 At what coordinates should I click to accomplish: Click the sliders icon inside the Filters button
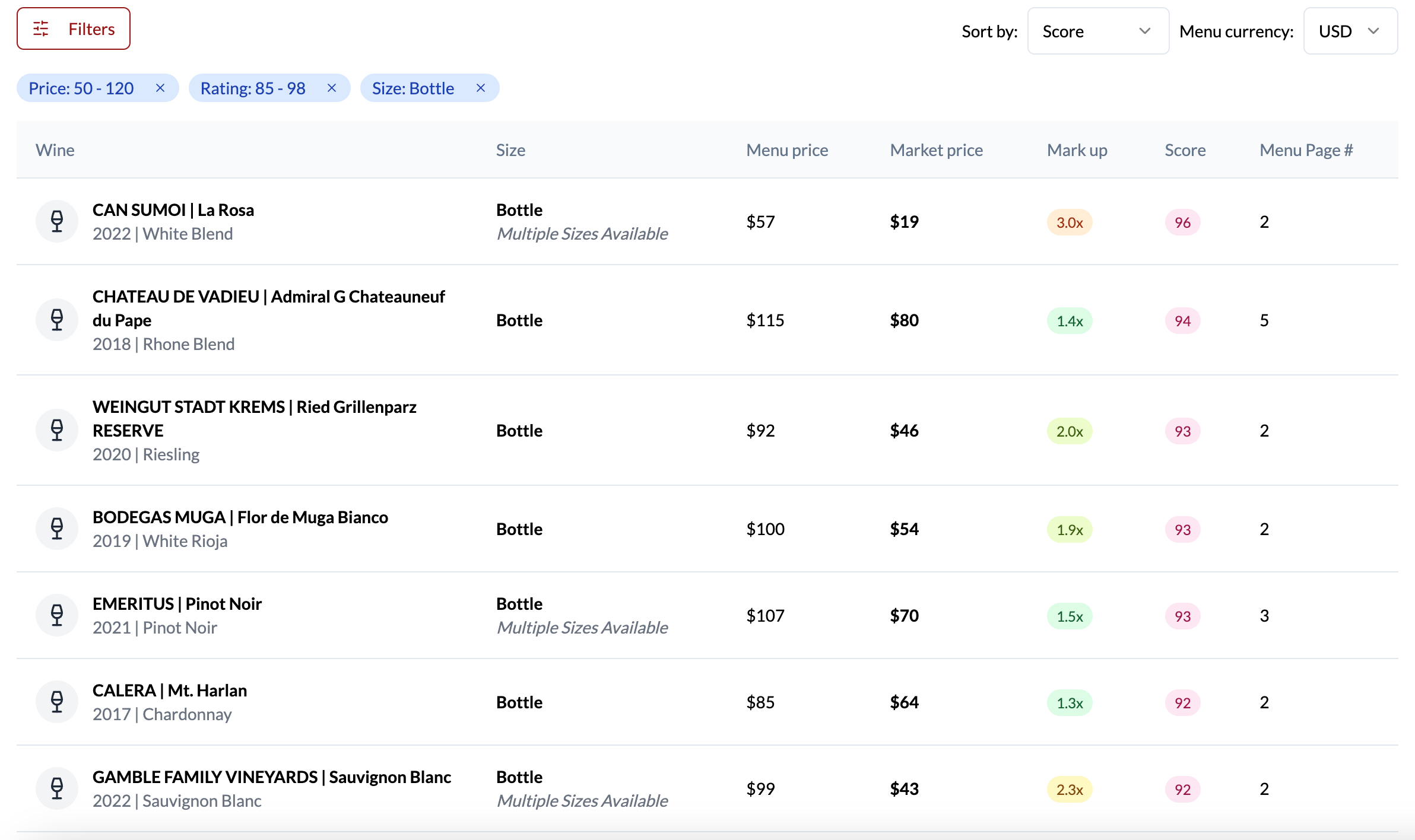(x=41, y=28)
